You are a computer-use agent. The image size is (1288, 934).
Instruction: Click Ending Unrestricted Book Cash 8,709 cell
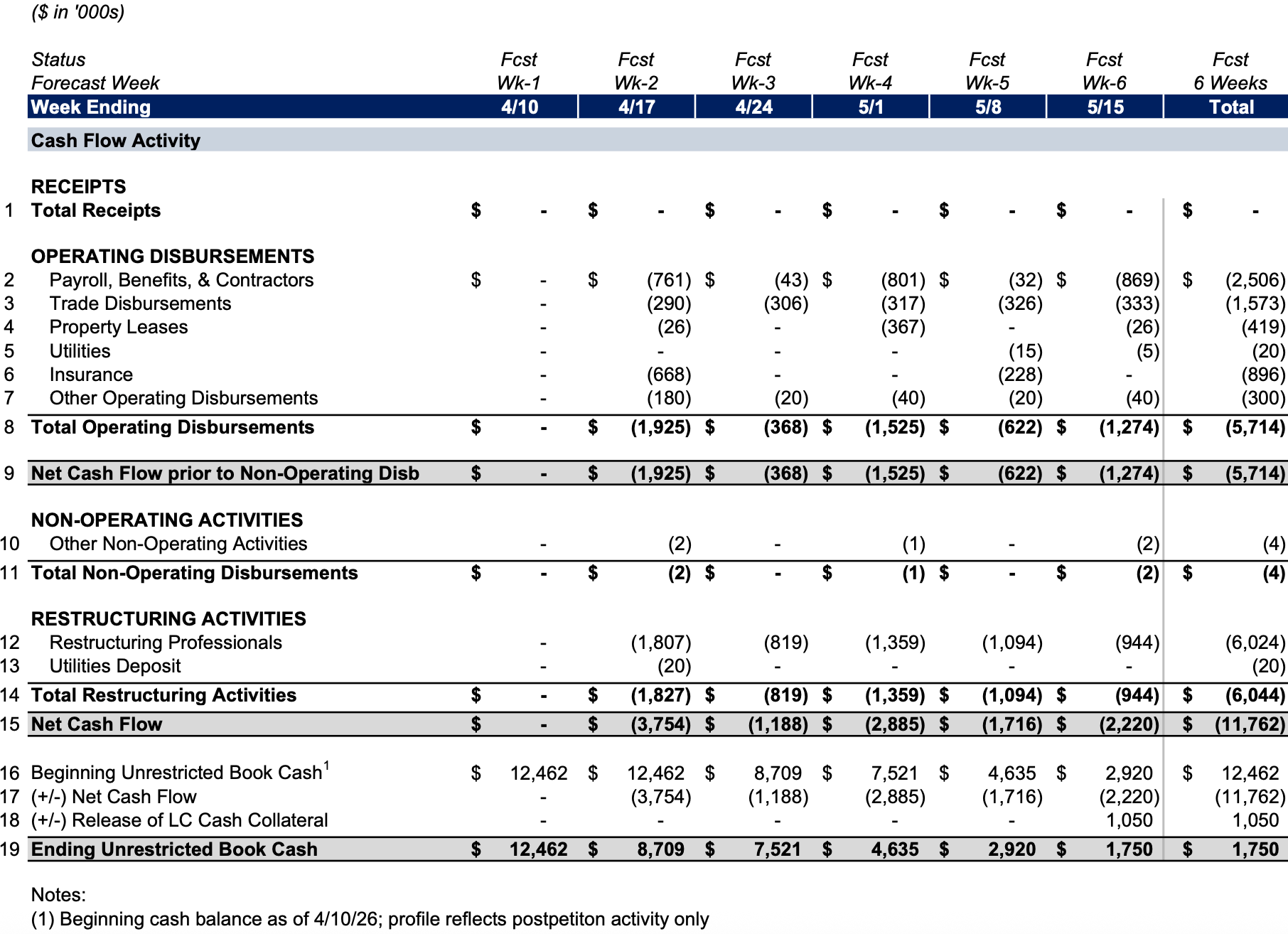pos(660,849)
